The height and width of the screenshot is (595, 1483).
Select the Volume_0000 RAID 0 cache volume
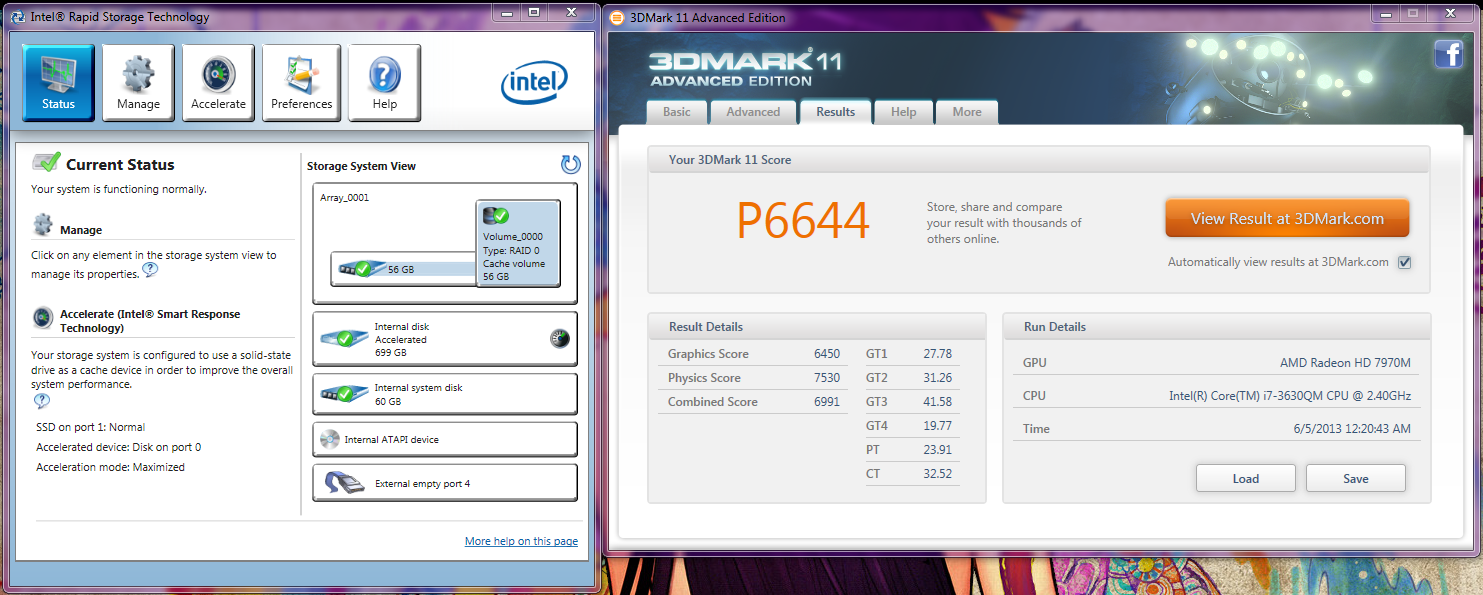[x=518, y=243]
